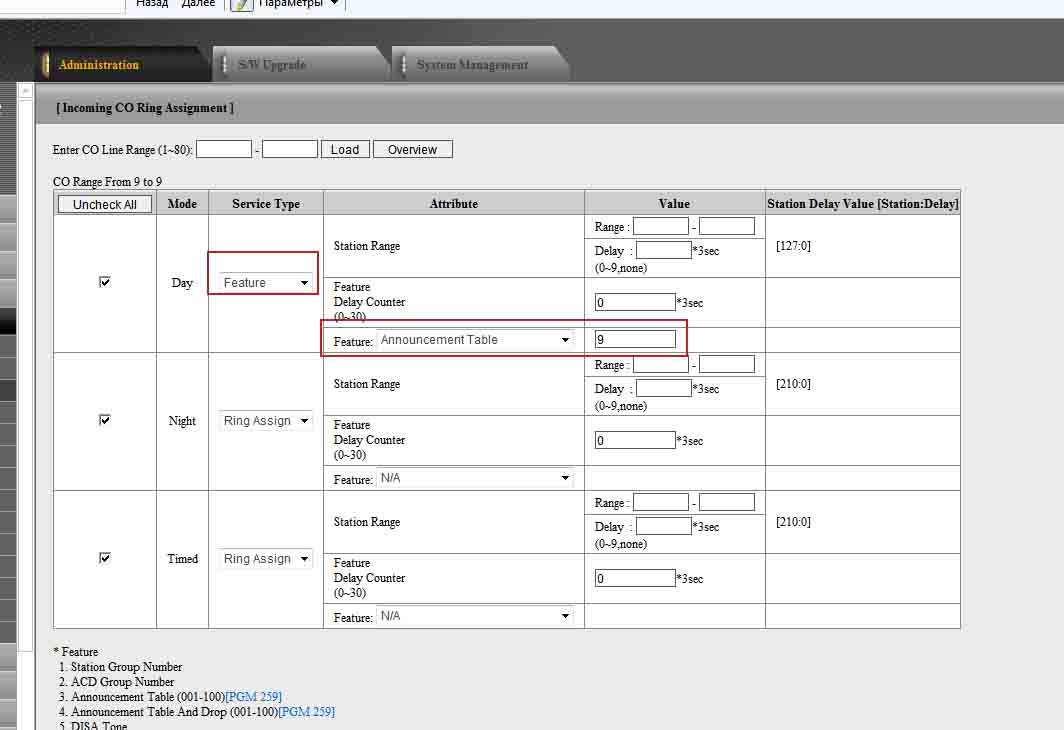1064x730 pixels.
Task: Open the S/W Upgrade tab
Action: tap(272, 65)
